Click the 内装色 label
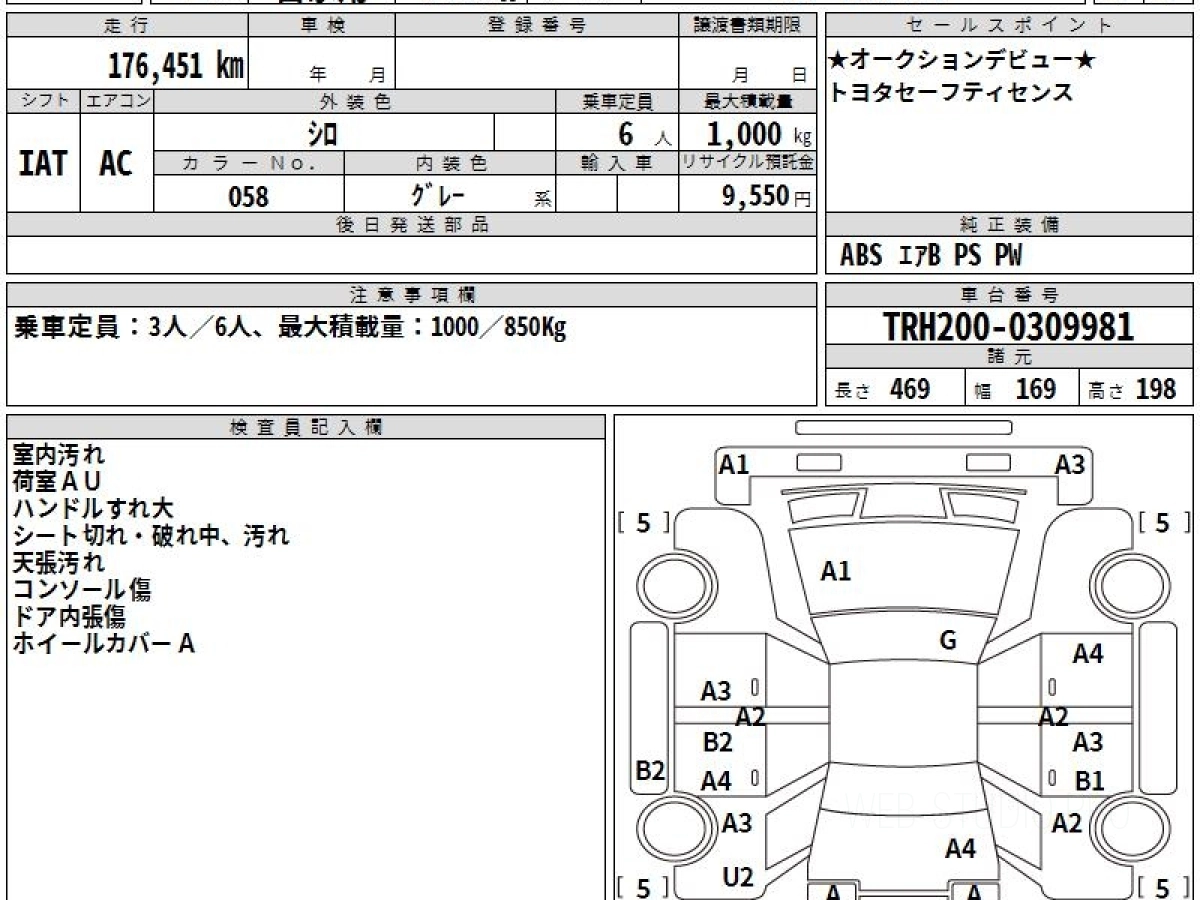1200x900 pixels. coord(450,163)
